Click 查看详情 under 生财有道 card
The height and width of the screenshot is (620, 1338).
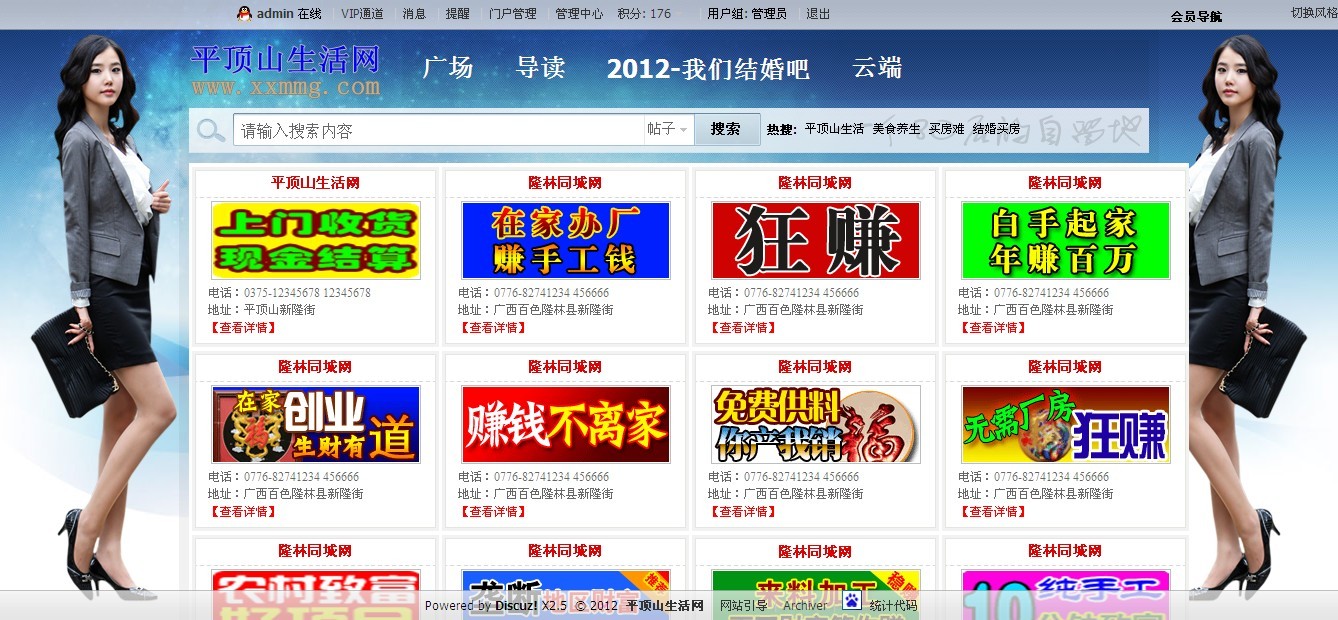[242, 512]
